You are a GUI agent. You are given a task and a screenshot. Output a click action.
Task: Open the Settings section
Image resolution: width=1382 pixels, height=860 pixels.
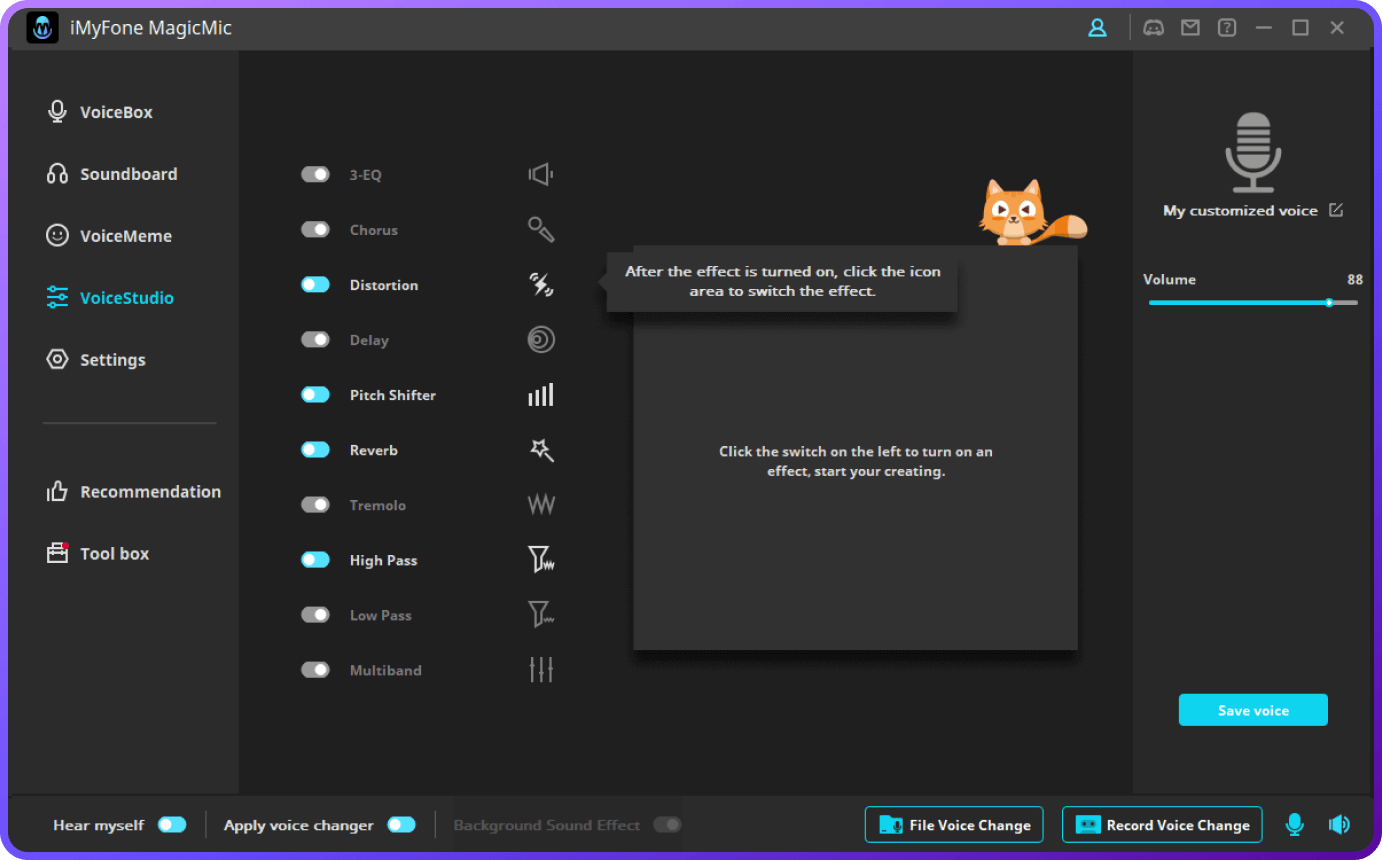click(x=96, y=360)
